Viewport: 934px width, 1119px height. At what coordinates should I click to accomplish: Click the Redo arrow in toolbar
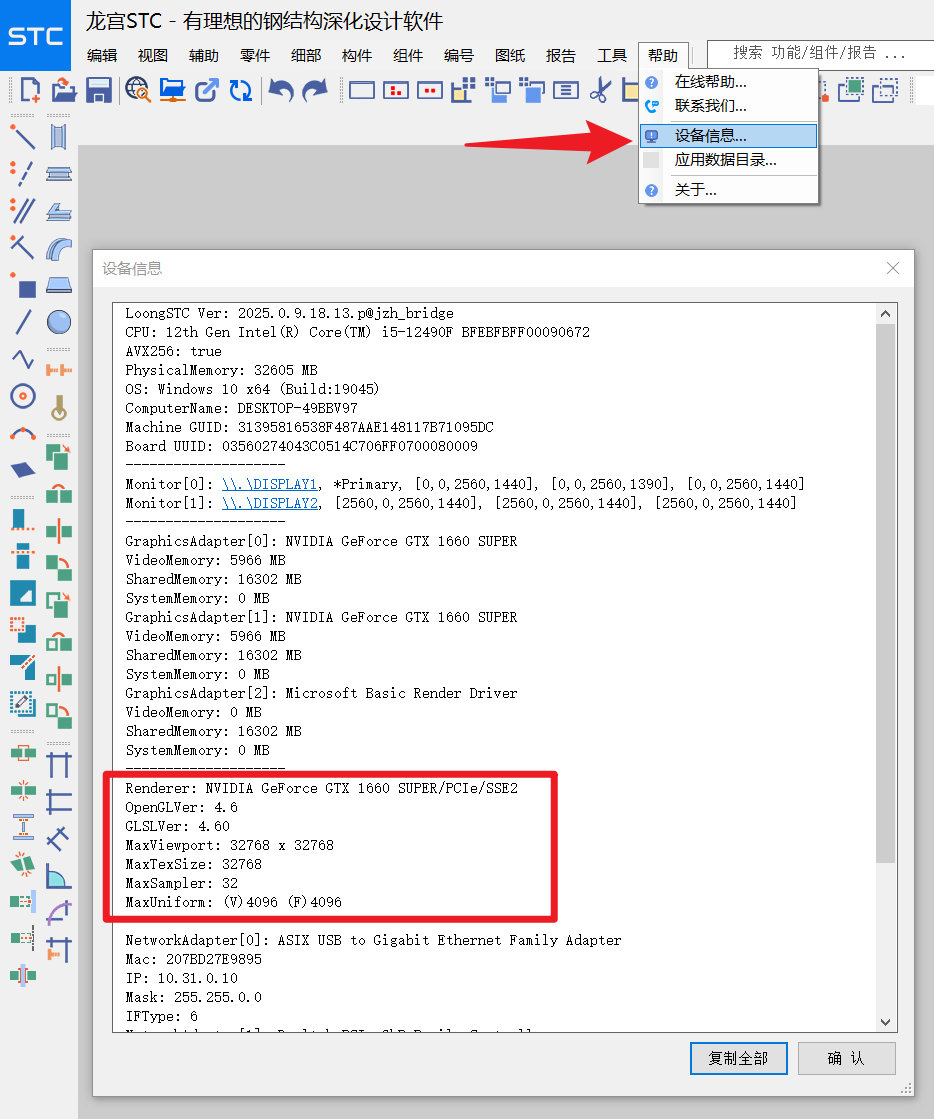point(315,91)
